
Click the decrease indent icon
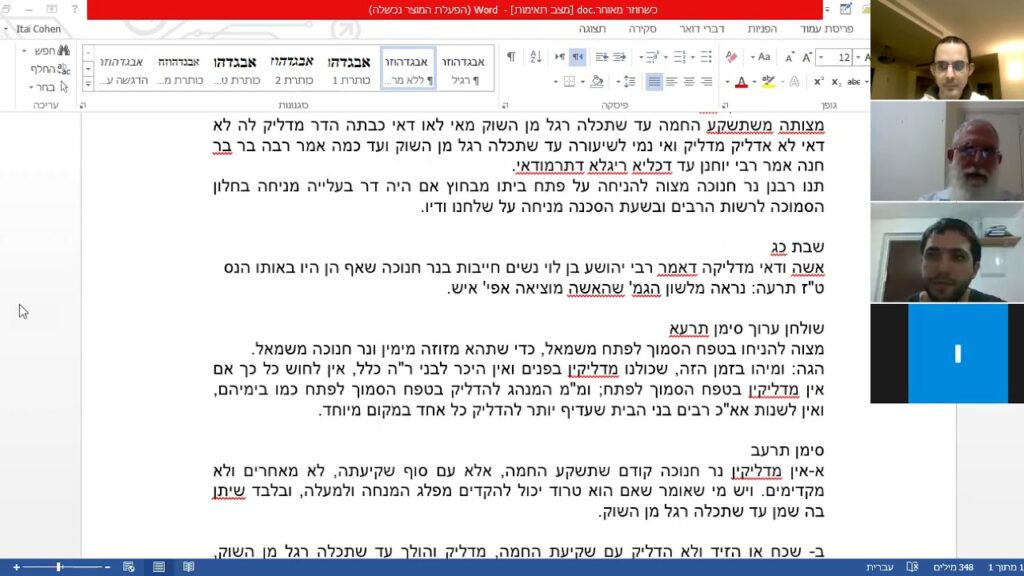pos(619,57)
